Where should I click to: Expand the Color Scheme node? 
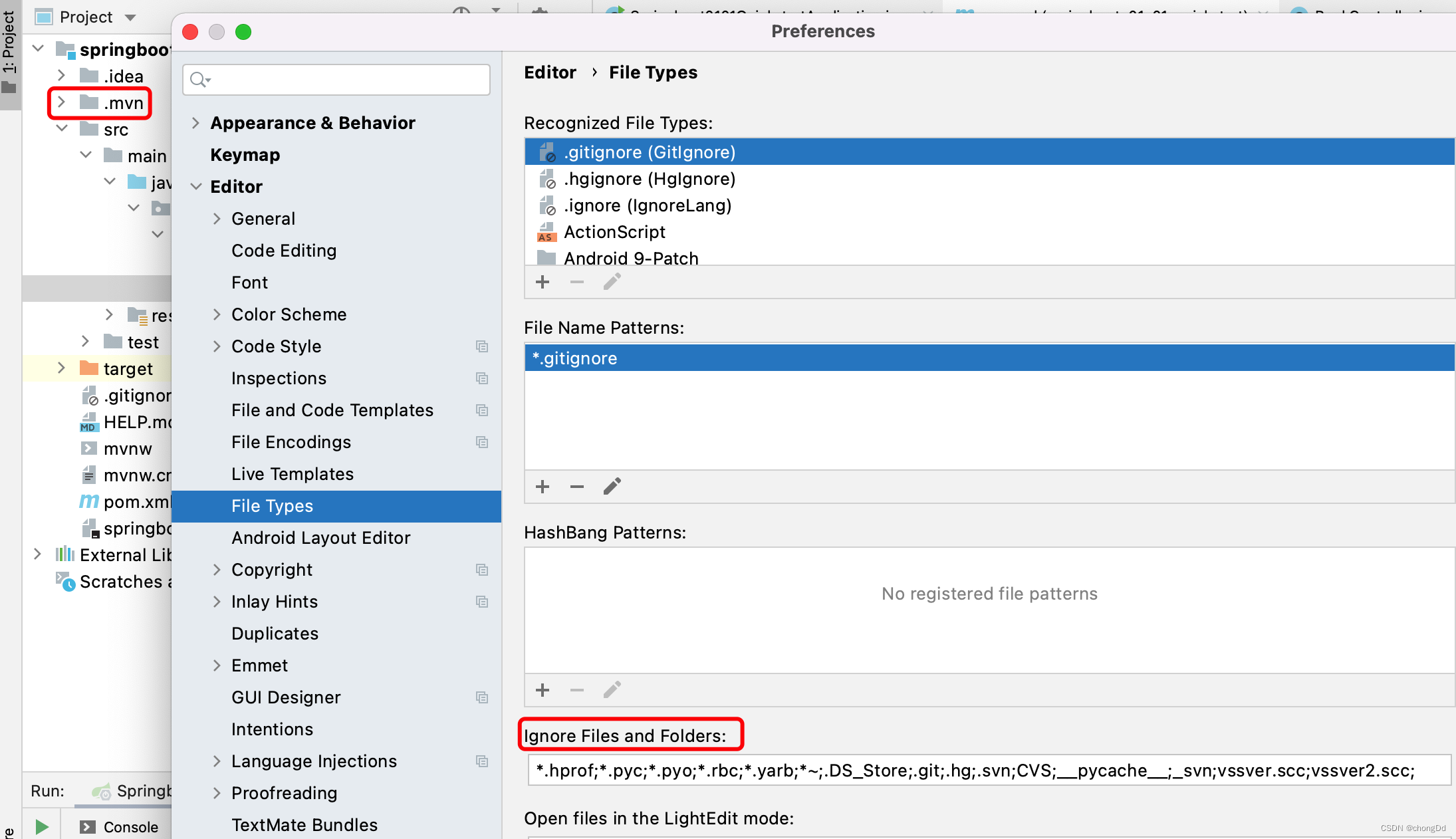coord(217,314)
